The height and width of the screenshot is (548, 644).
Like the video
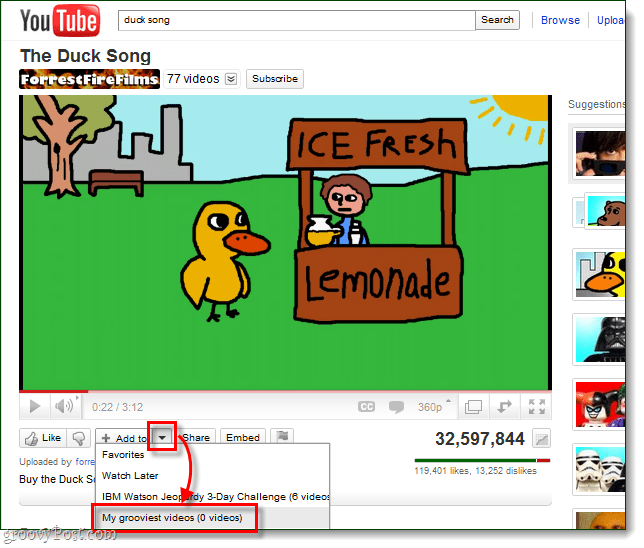pyautogui.click(x=43, y=438)
